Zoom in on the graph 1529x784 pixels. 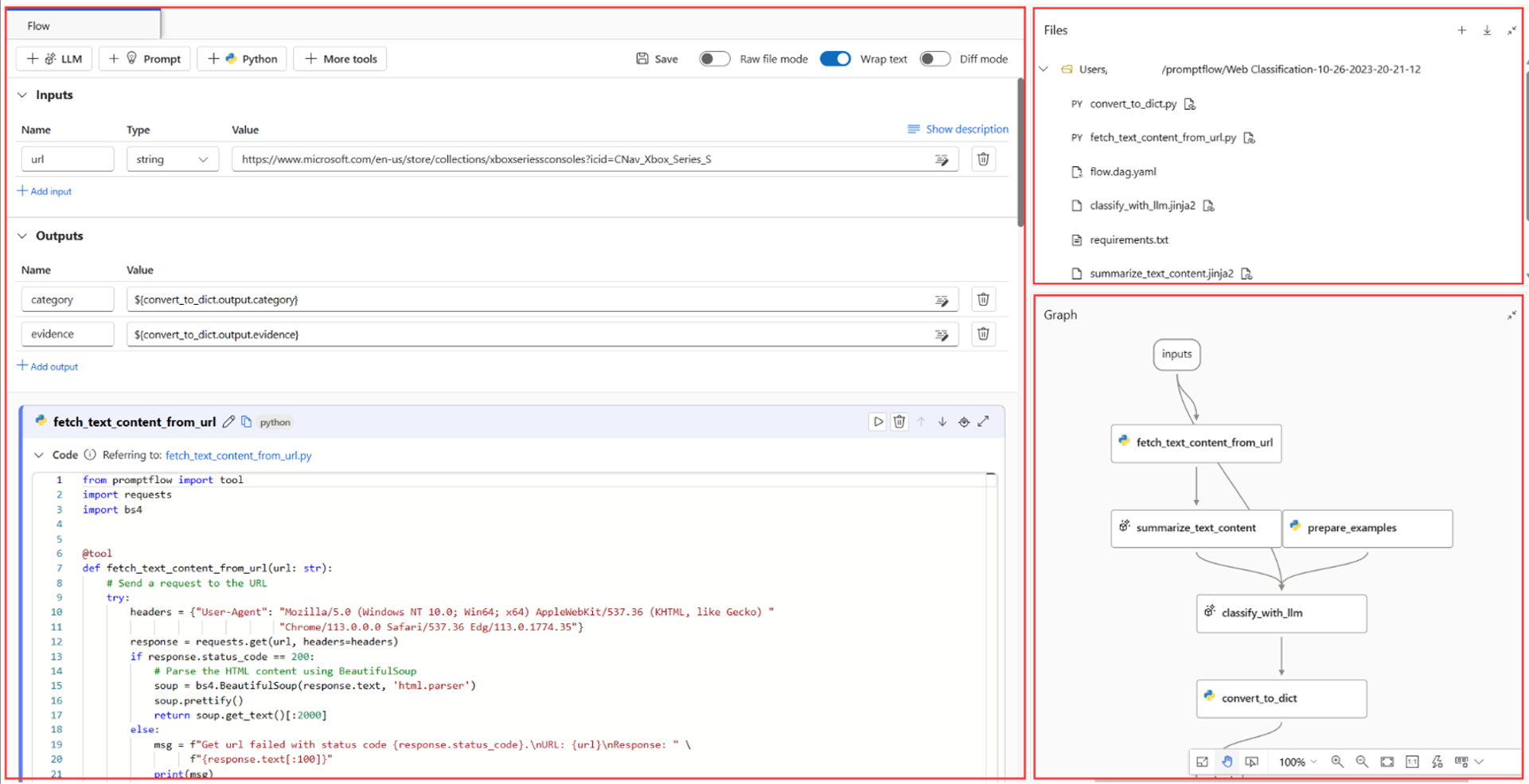pyautogui.click(x=1337, y=762)
